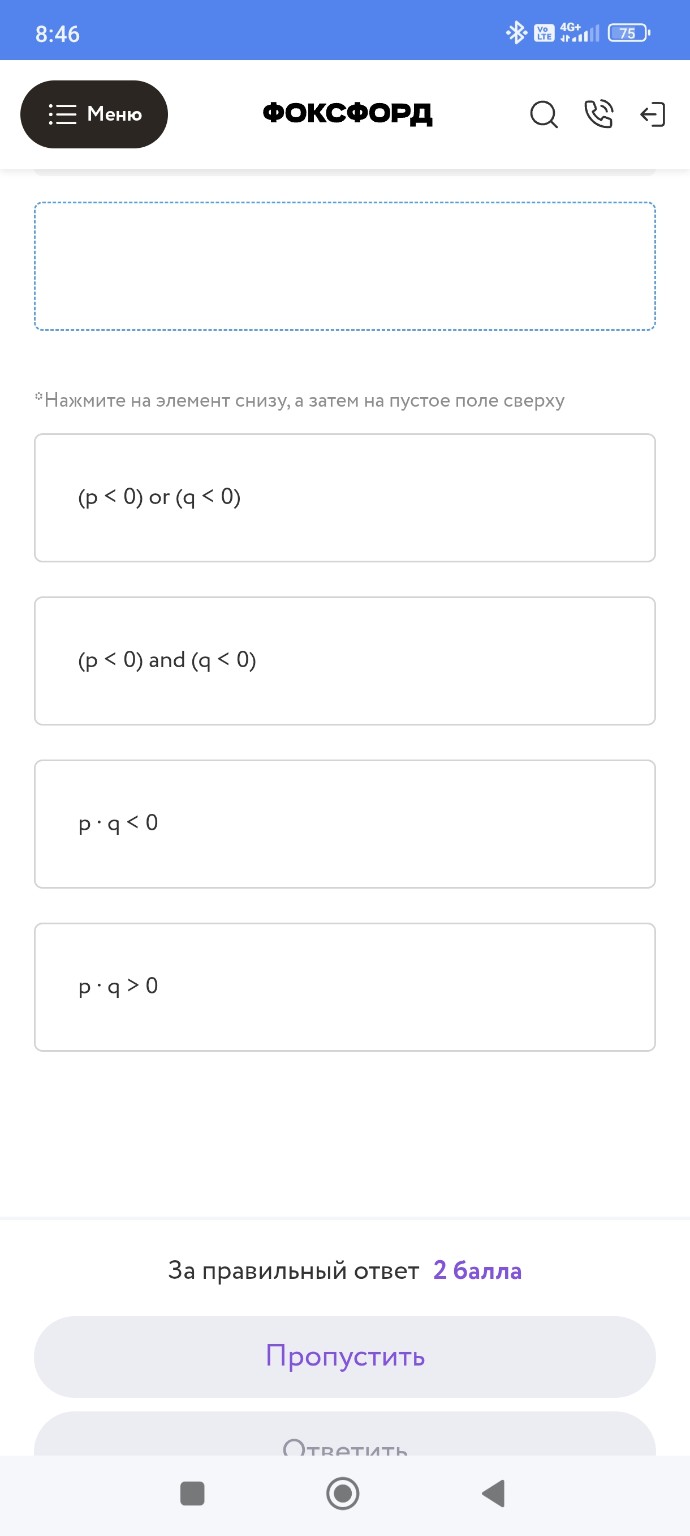Screen dimensions: 690x1536
Task: Tap the Android back navigation triangle
Action: [x=493, y=1493]
